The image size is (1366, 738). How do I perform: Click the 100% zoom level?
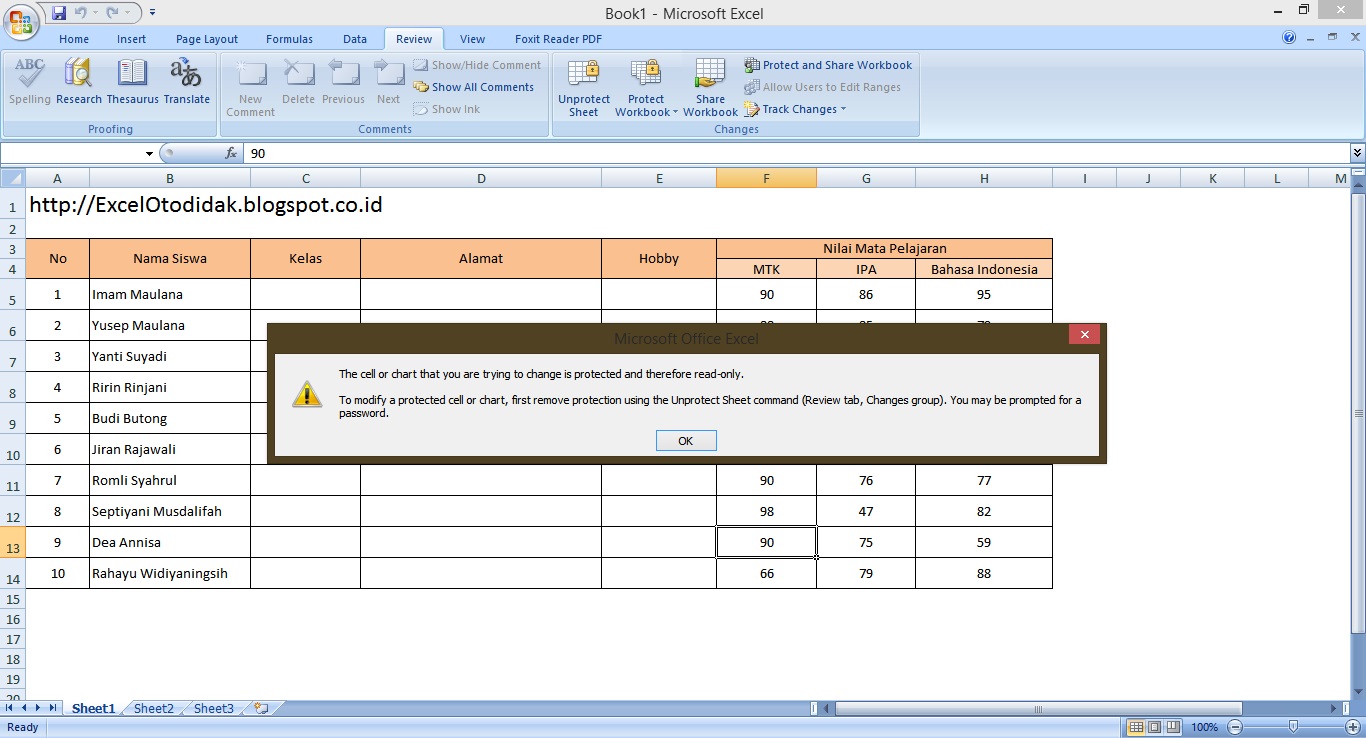[1204, 727]
